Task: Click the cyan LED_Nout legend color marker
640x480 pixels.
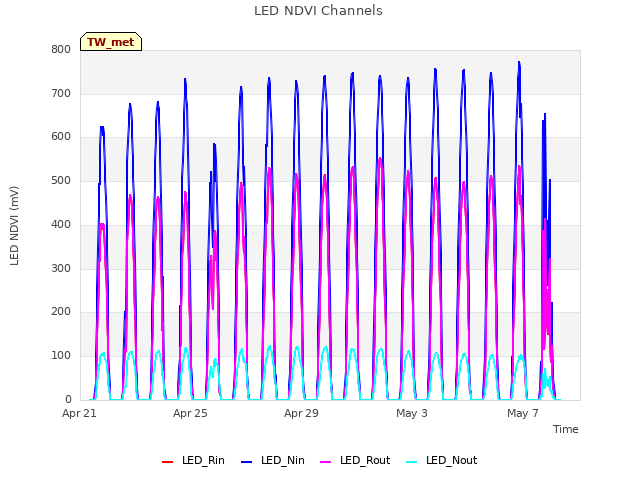Action: click(412, 462)
